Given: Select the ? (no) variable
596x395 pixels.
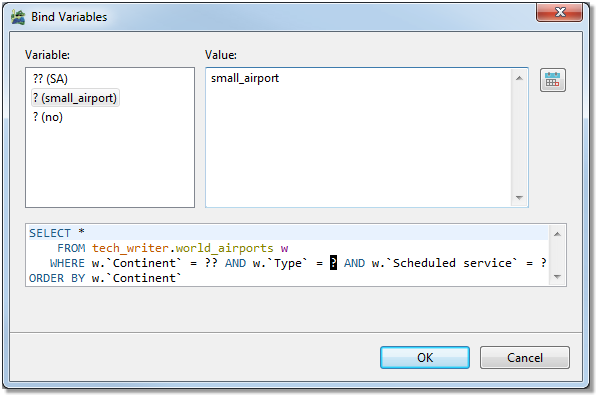Looking at the screenshot, I should click(x=48, y=117).
